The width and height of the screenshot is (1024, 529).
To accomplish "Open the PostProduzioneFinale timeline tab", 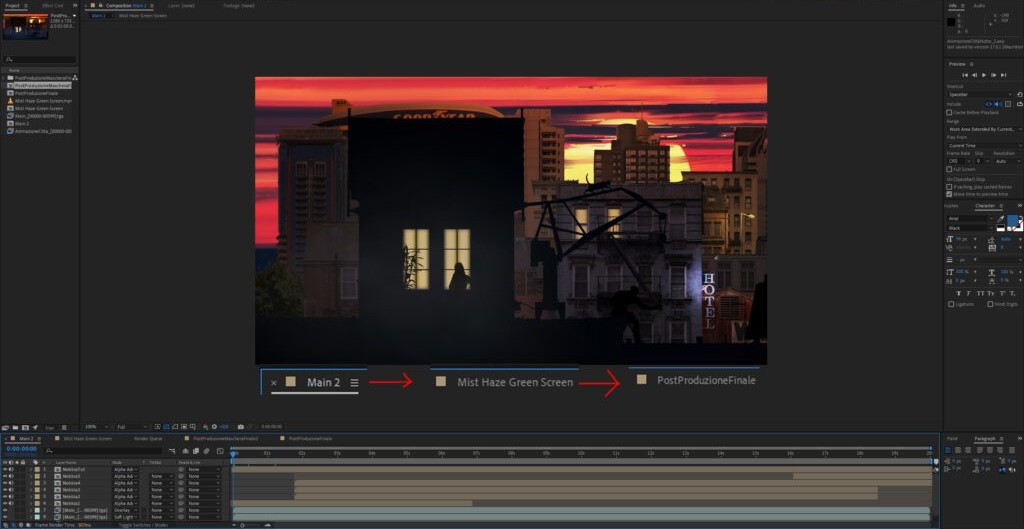I will pos(310,438).
